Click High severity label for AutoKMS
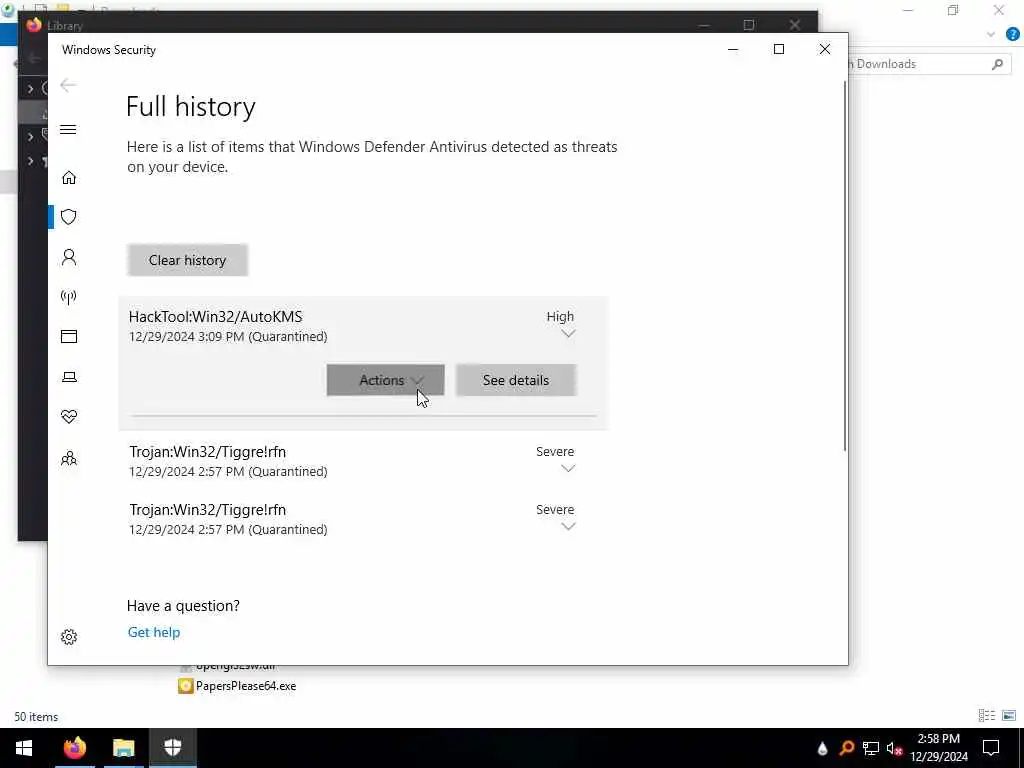 click(x=560, y=316)
